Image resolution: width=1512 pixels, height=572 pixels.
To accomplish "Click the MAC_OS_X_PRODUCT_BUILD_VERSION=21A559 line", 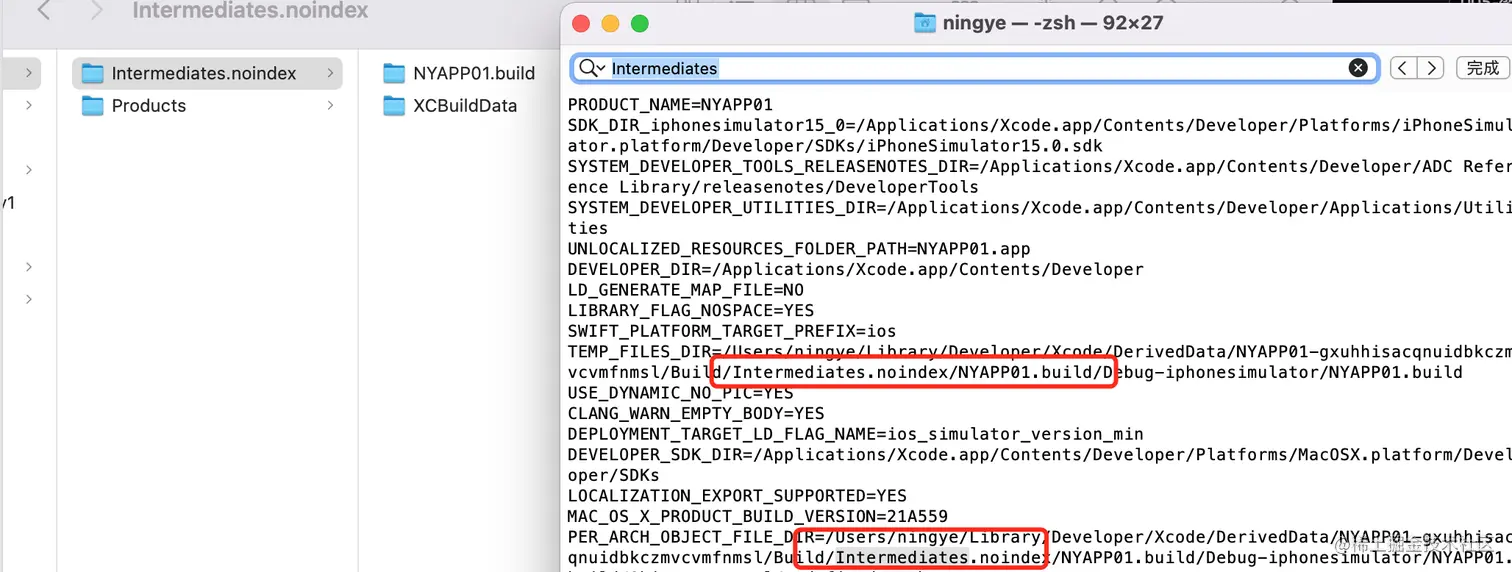I will (757, 516).
